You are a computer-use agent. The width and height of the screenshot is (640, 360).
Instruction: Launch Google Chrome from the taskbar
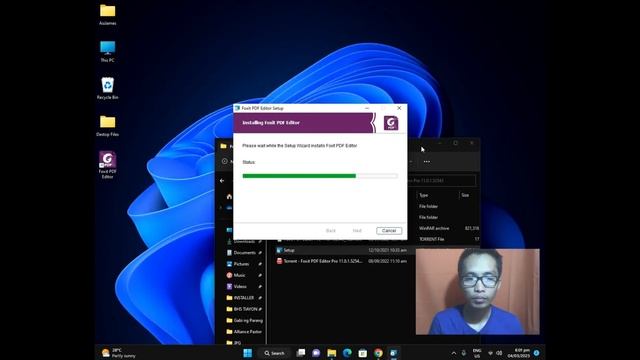tap(378, 353)
